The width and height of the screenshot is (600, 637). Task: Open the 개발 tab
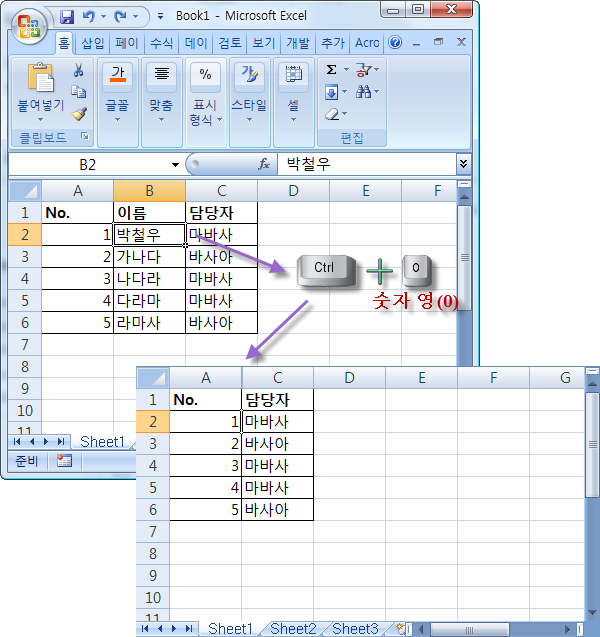298,43
